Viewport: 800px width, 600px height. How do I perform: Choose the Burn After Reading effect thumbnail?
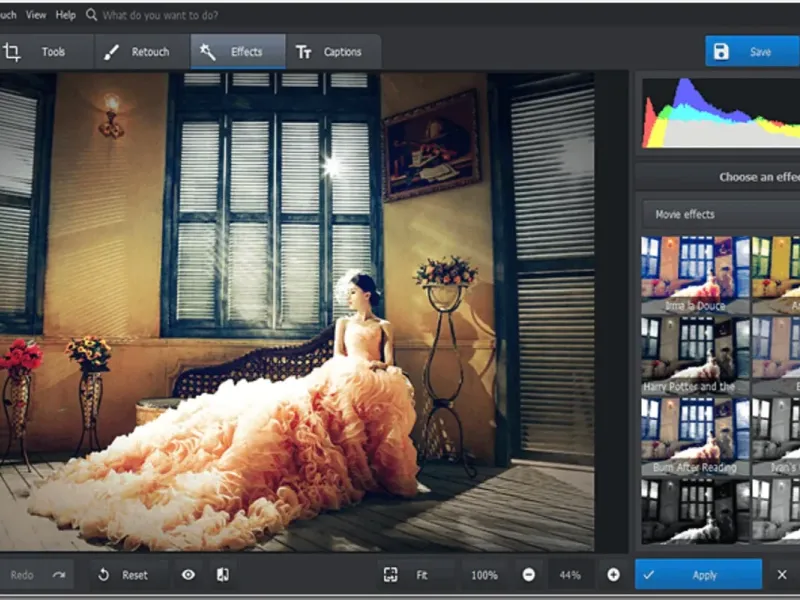(x=695, y=436)
